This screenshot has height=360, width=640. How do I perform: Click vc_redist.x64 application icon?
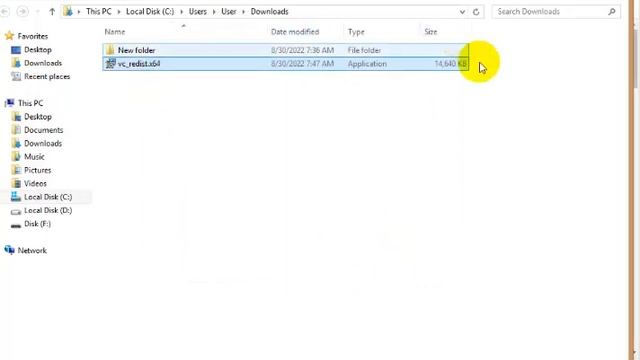click(110, 63)
